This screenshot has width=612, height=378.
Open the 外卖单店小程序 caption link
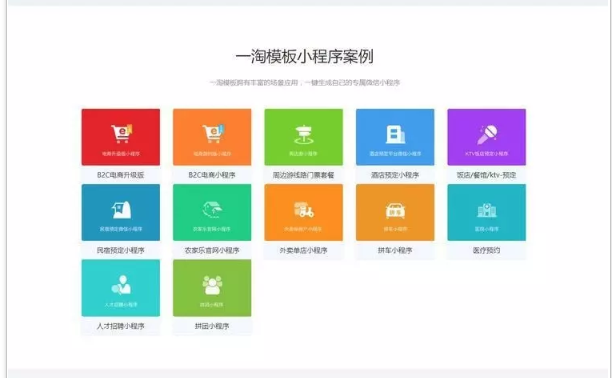coord(304,250)
